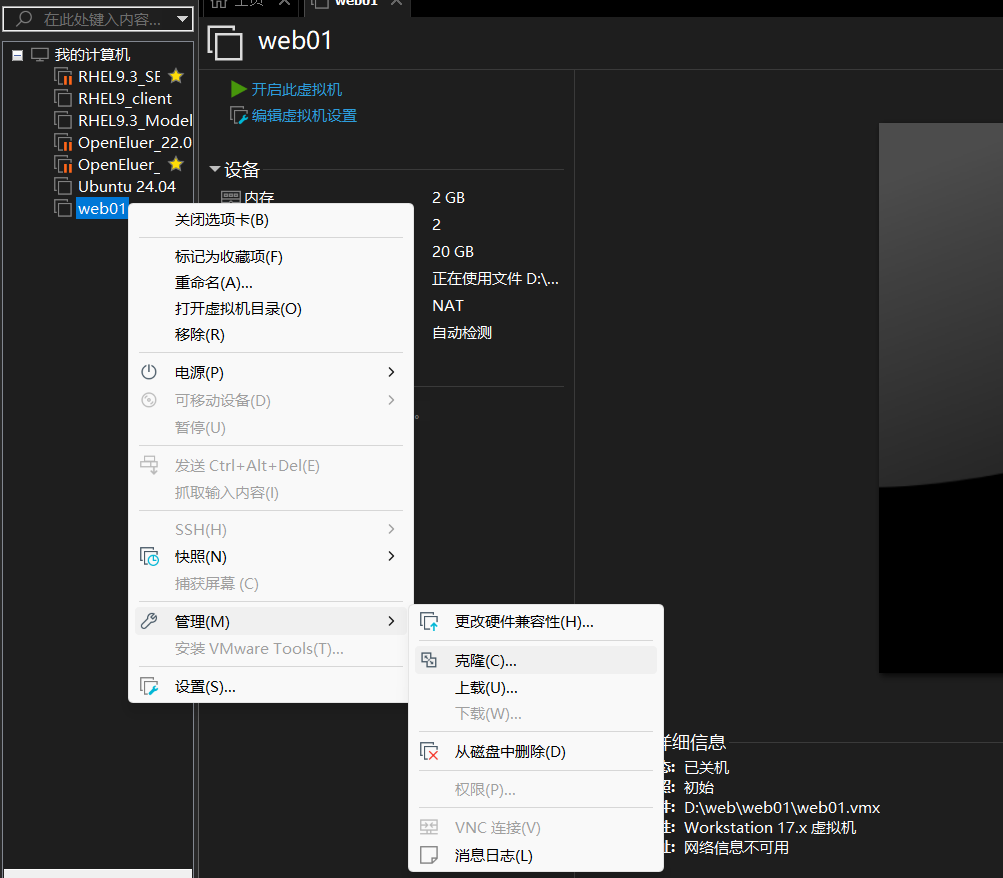This screenshot has height=878, width=1003.
Task: Click the Workstation 17.x 虚拟机 compatibility text
Action: click(770, 827)
